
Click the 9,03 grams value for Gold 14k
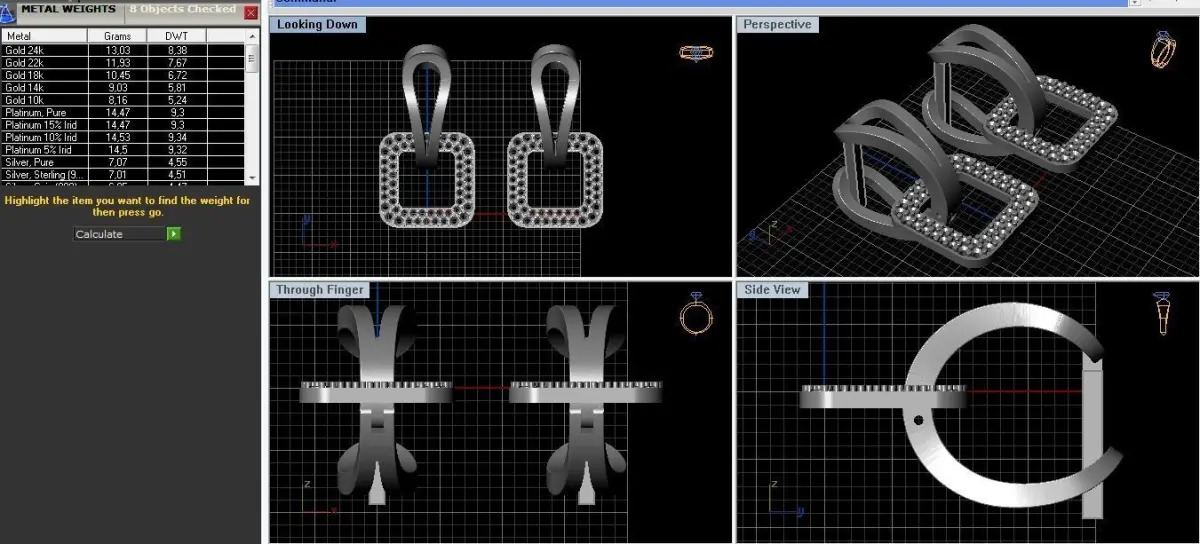click(x=118, y=87)
